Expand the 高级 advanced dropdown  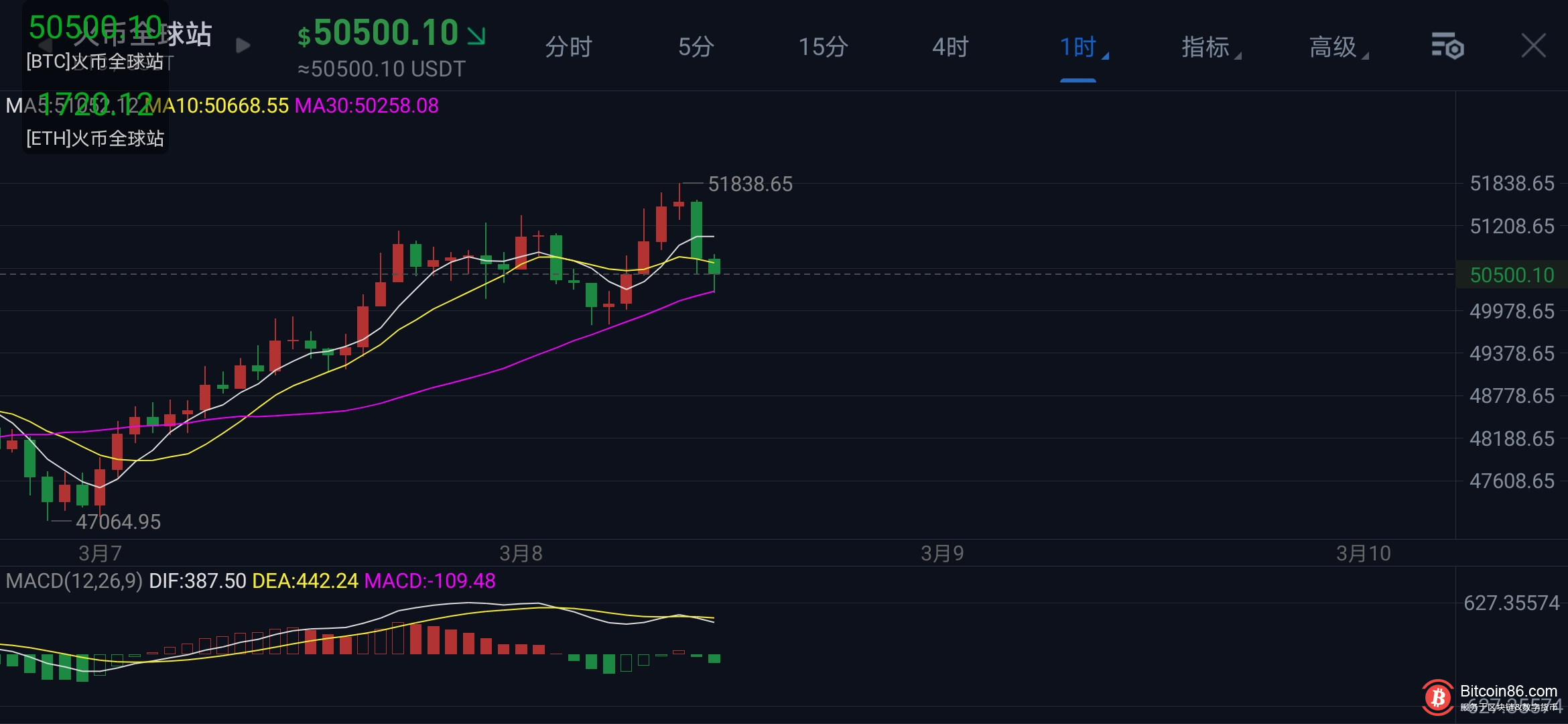(1336, 47)
